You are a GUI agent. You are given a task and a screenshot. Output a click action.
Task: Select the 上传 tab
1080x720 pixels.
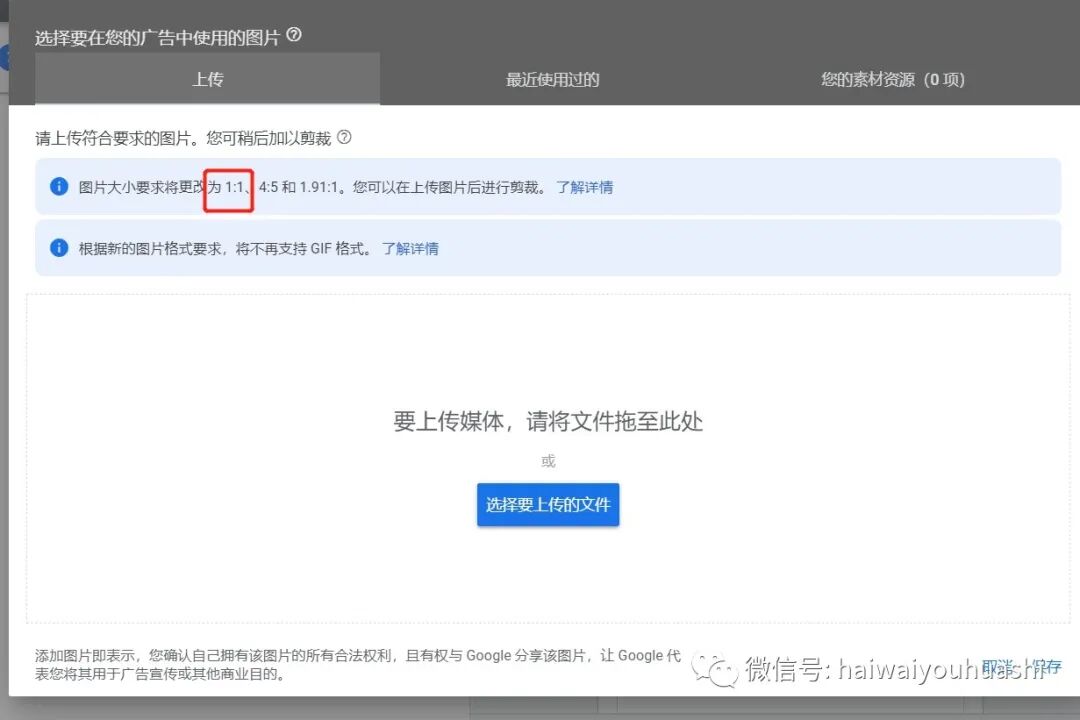click(207, 79)
